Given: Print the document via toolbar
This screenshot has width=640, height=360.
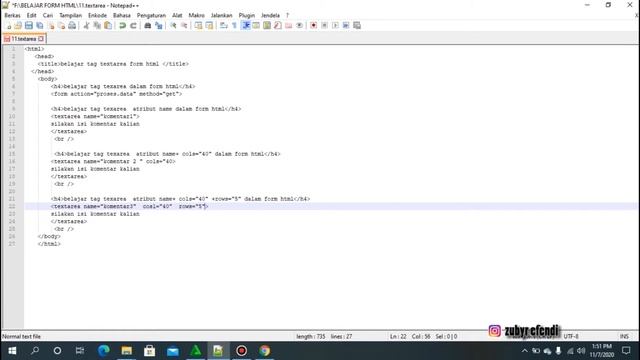Looking at the screenshot, I should [x=72, y=26].
